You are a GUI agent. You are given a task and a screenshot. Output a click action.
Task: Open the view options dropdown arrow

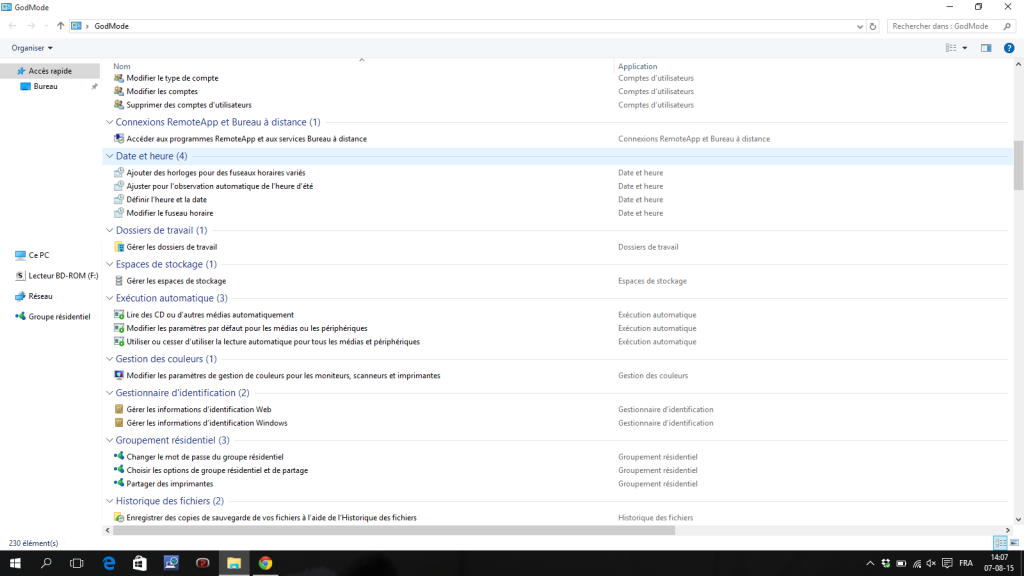pyautogui.click(x=964, y=48)
